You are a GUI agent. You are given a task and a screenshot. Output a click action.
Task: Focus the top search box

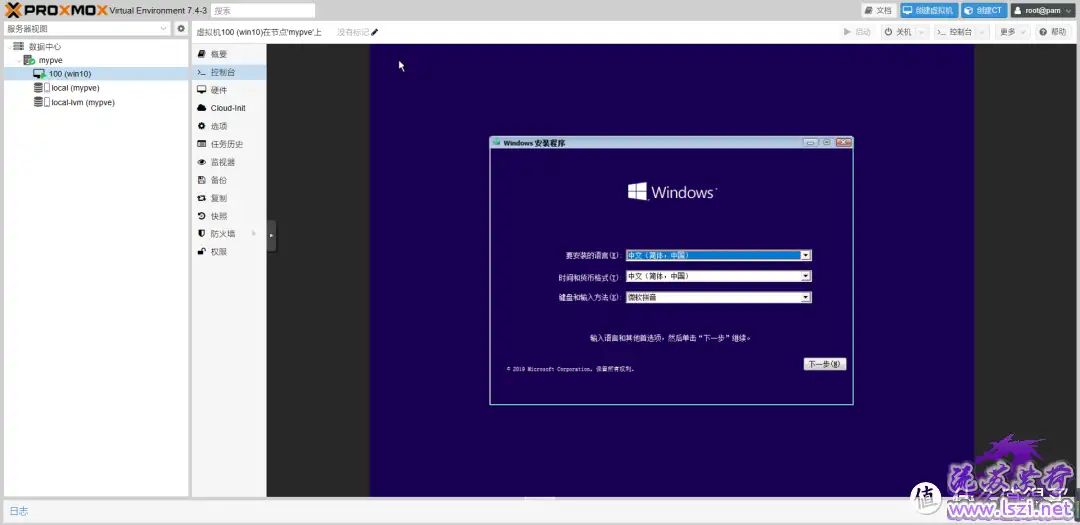point(262,10)
